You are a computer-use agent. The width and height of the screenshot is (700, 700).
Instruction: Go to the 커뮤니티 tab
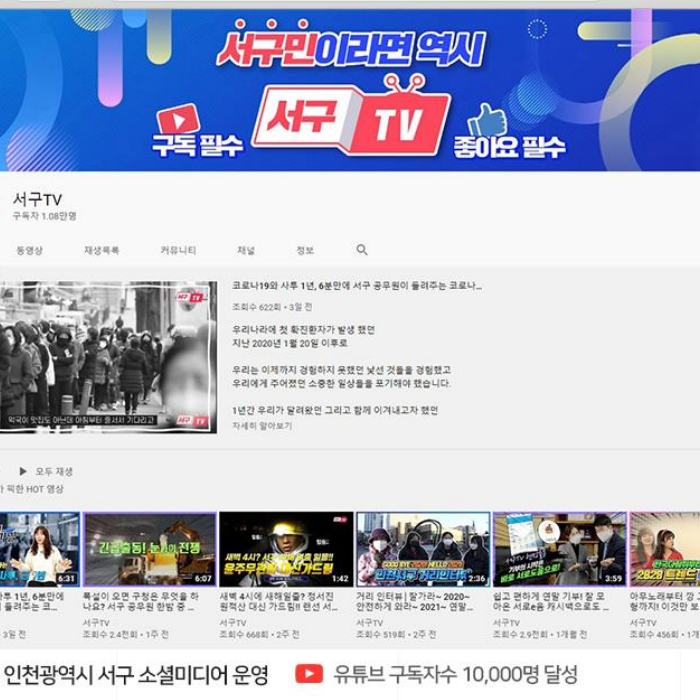pyautogui.click(x=178, y=250)
